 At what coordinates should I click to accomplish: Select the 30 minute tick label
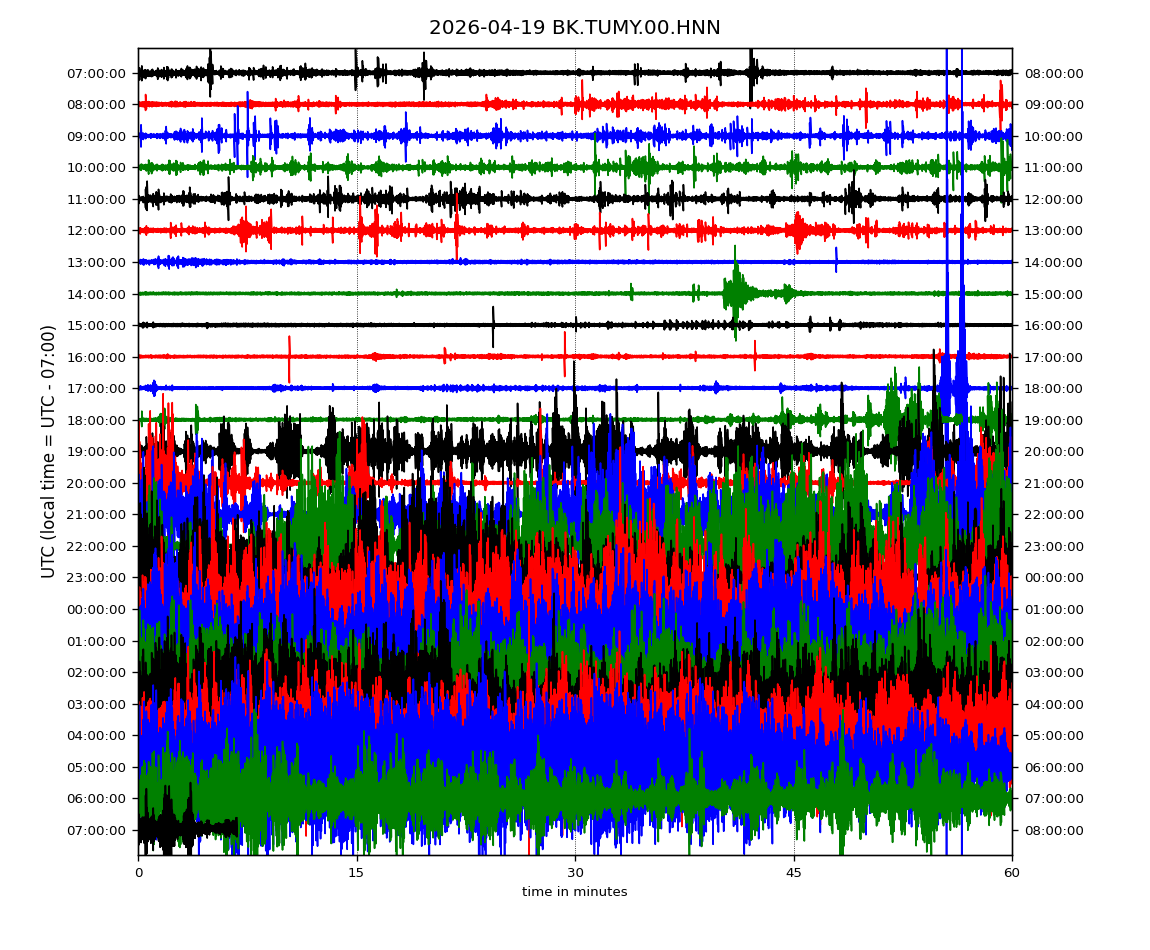(575, 873)
